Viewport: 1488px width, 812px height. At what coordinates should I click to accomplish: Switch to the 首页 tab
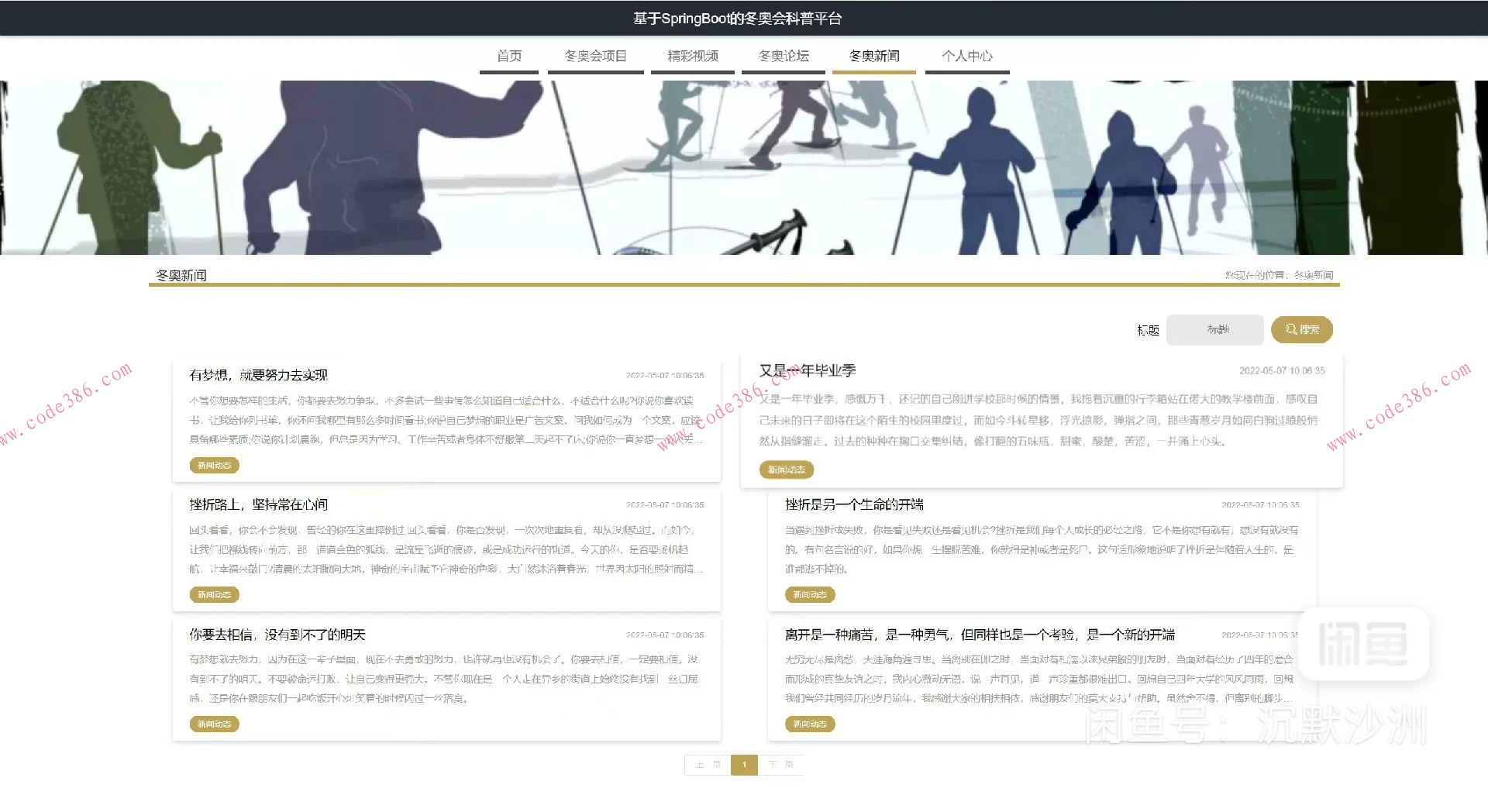(x=509, y=55)
